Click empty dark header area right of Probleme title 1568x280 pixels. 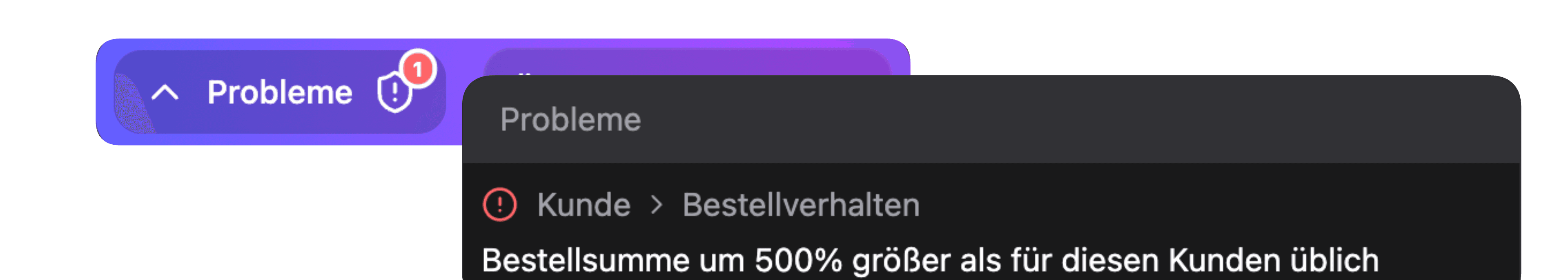click(1065, 119)
